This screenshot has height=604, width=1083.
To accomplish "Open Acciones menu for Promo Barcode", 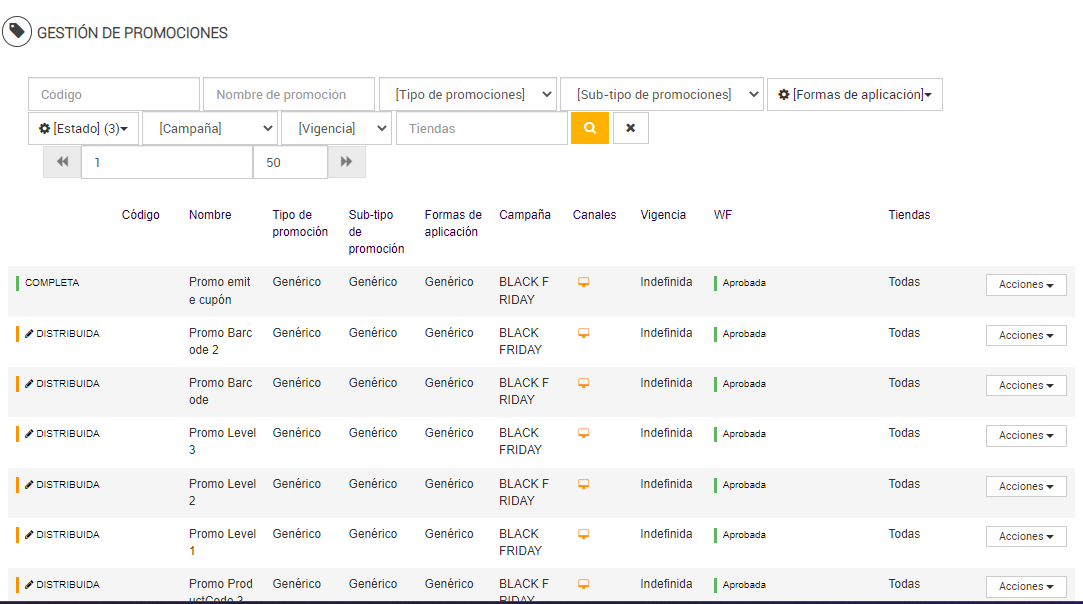I will tap(1026, 386).
